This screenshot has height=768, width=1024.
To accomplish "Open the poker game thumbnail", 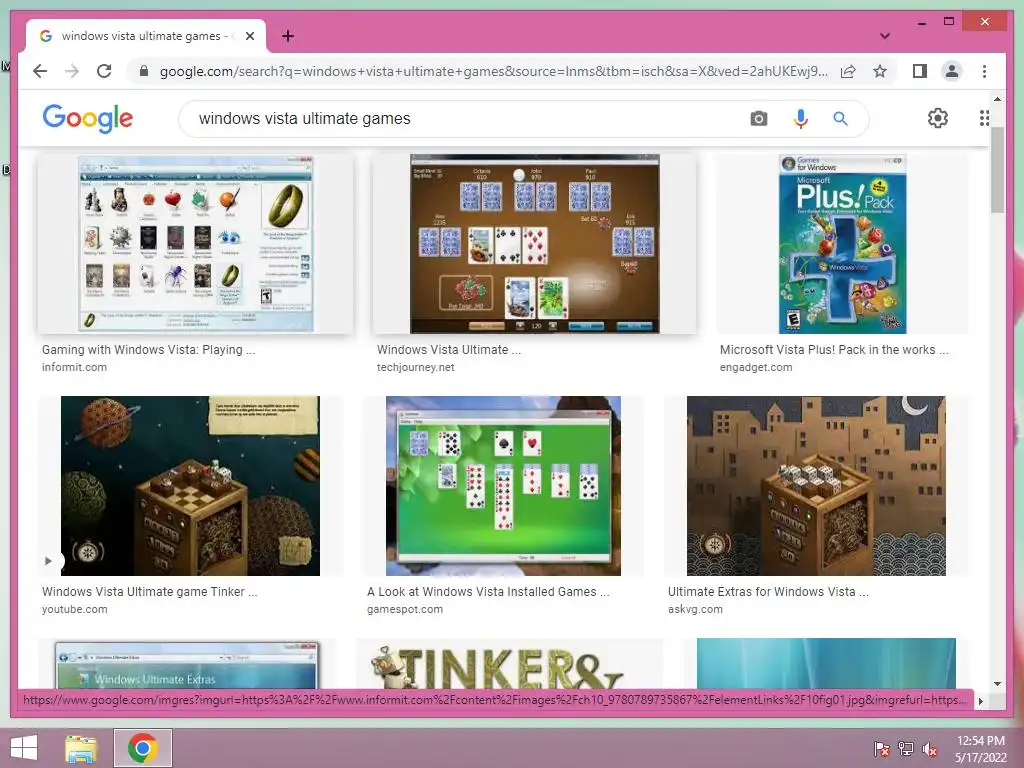I will tap(534, 244).
